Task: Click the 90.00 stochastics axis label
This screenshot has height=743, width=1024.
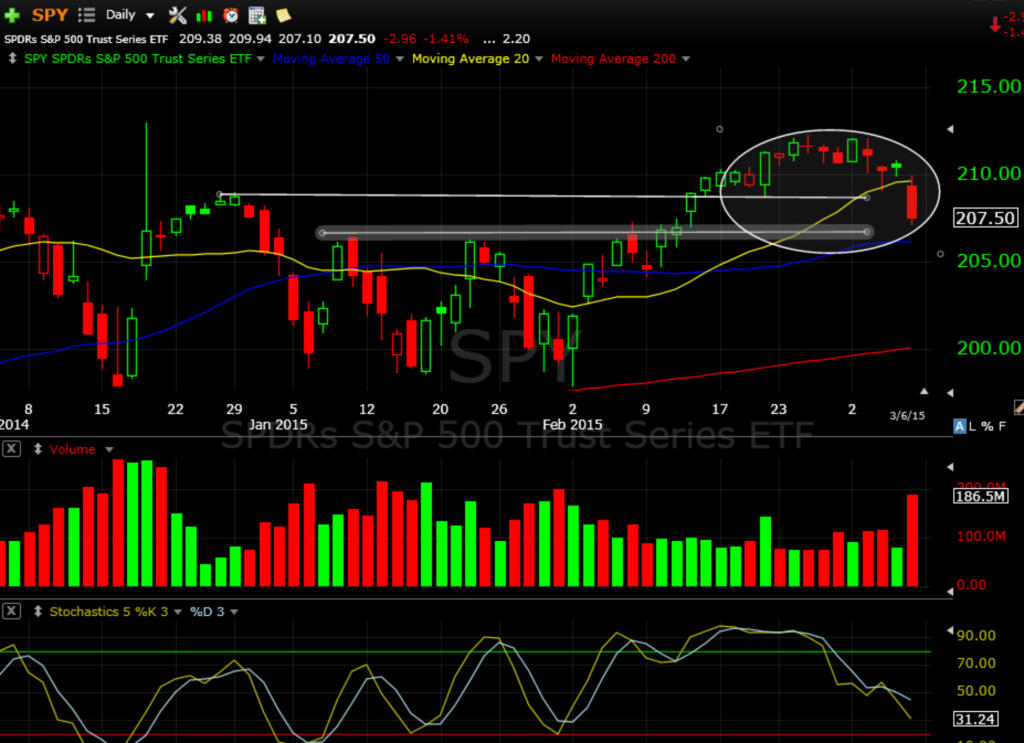Action: pos(976,635)
